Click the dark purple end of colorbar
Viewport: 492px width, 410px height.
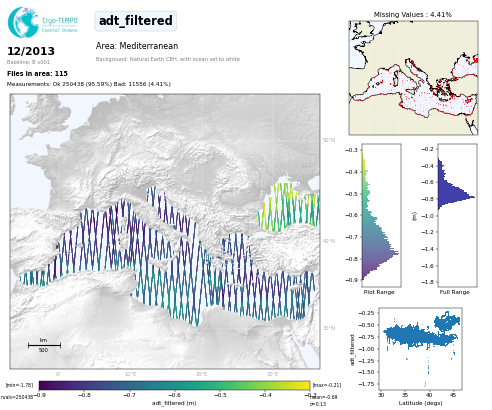point(44,385)
